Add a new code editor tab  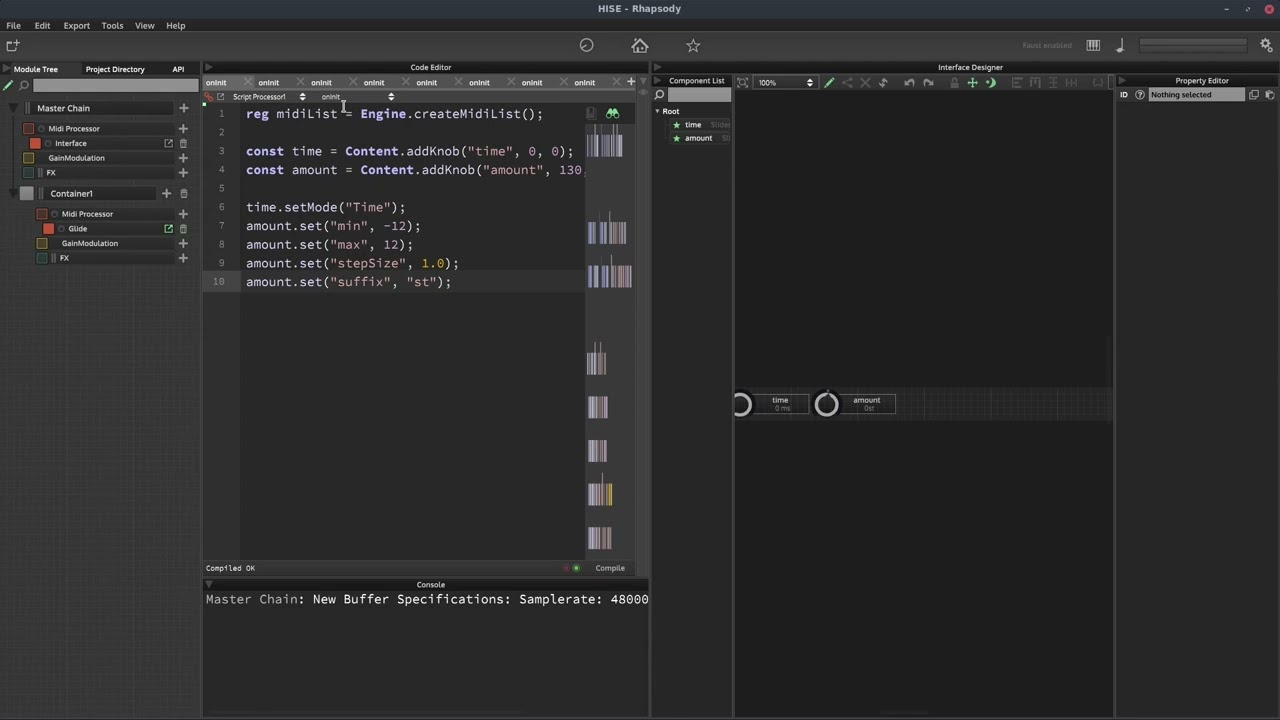[x=631, y=82]
